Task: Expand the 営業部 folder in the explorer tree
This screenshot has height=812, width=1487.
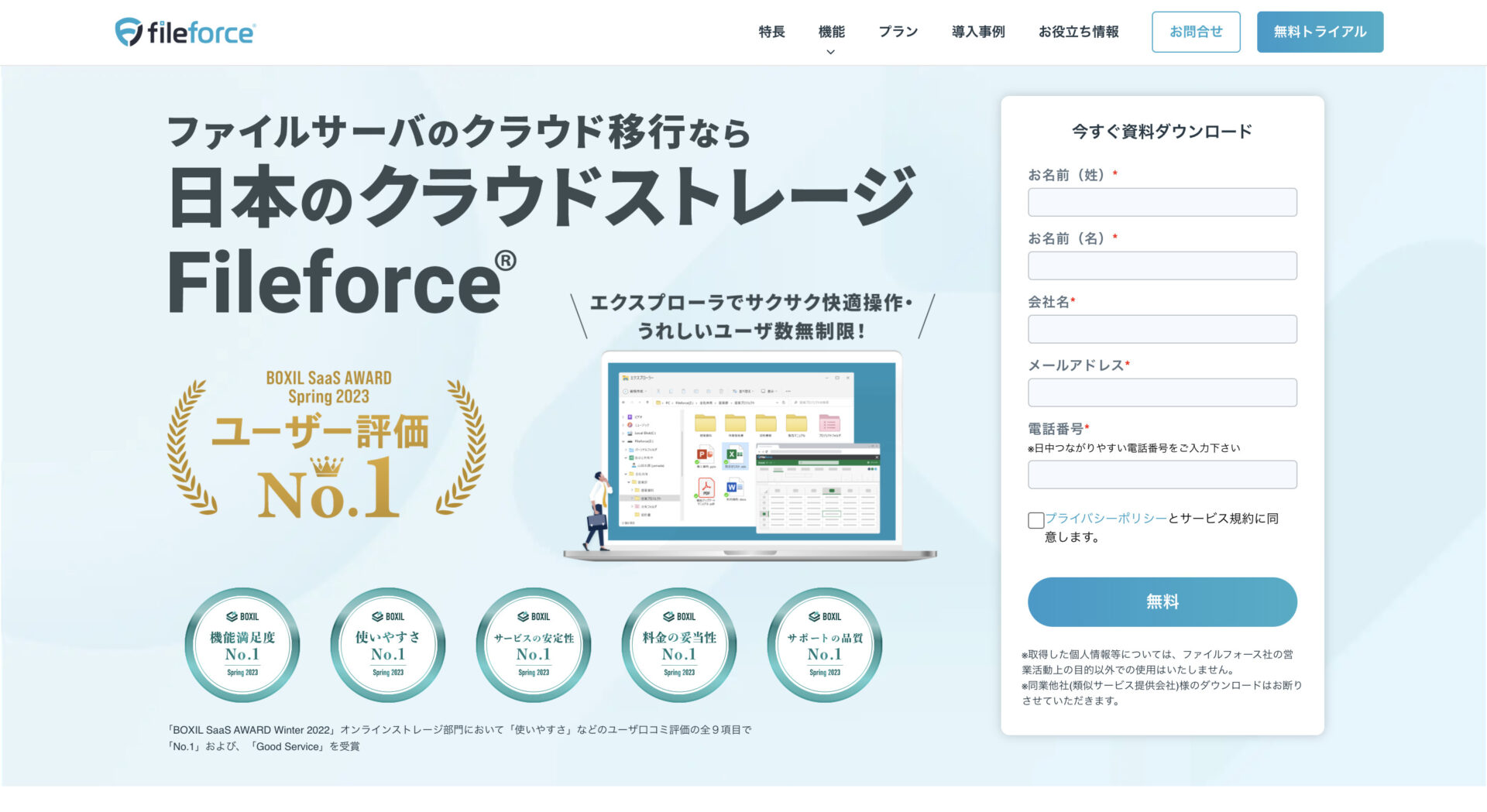Action: click(x=630, y=482)
